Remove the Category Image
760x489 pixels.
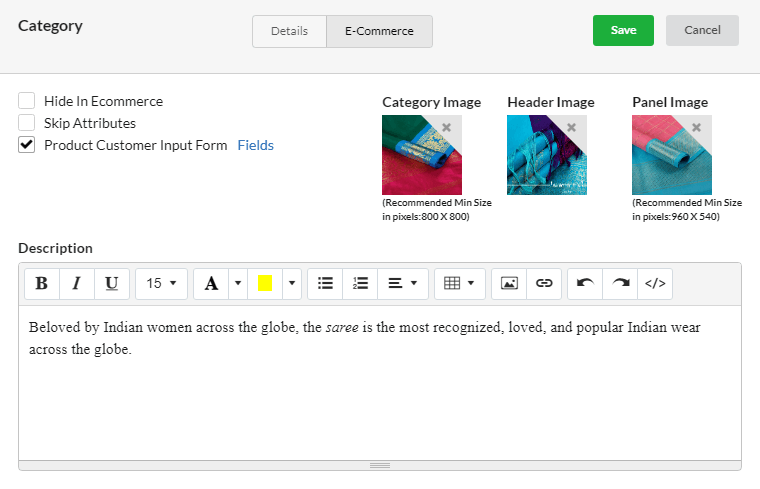(x=447, y=127)
